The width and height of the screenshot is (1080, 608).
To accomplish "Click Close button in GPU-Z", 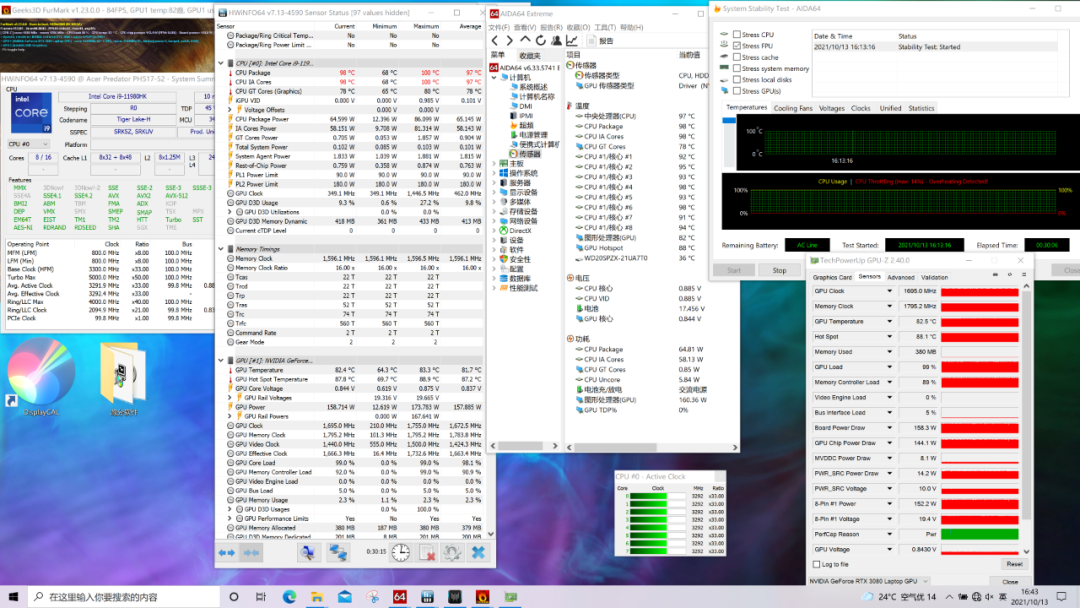I will tap(1010, 582).
